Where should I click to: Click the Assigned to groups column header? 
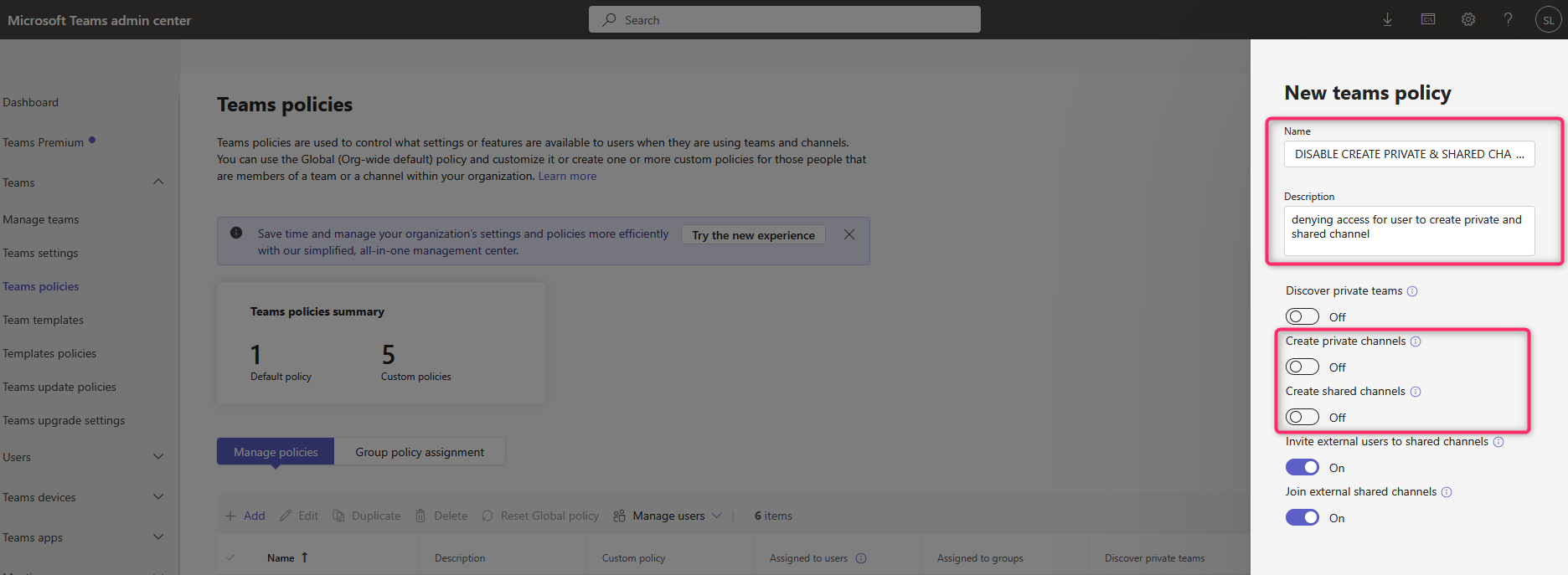(980, 558)
